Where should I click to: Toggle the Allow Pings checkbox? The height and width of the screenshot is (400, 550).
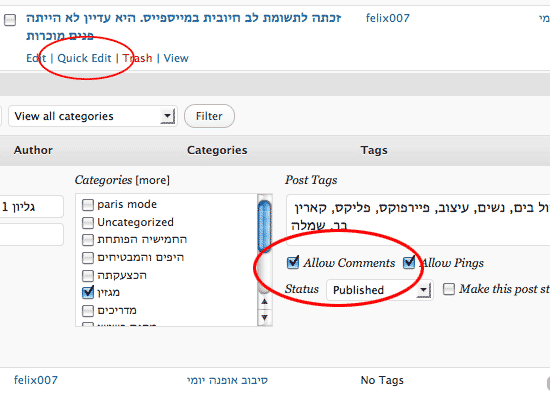(409, 262)
